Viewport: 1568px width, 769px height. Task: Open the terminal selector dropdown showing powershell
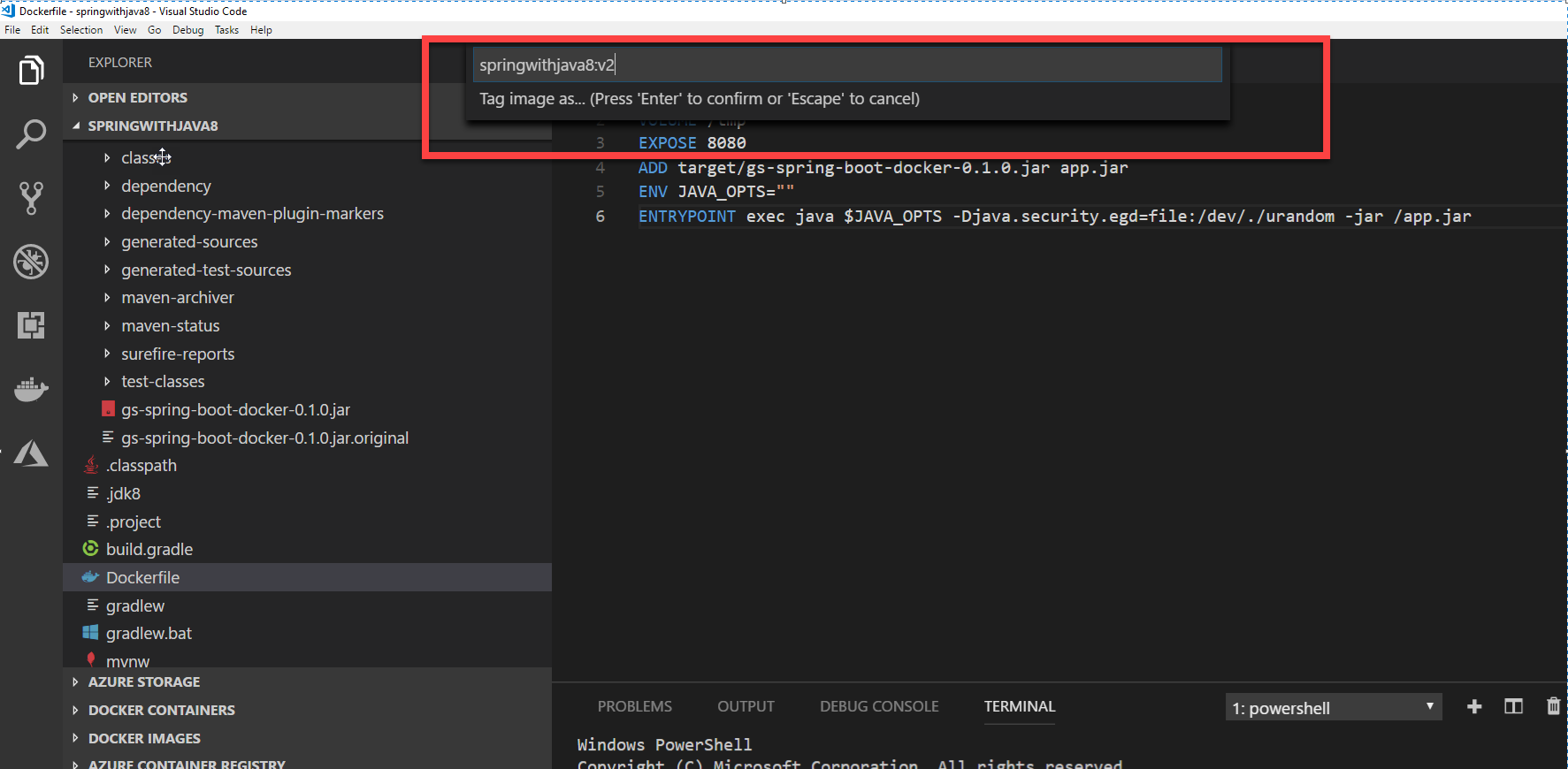pos(1334,707)
